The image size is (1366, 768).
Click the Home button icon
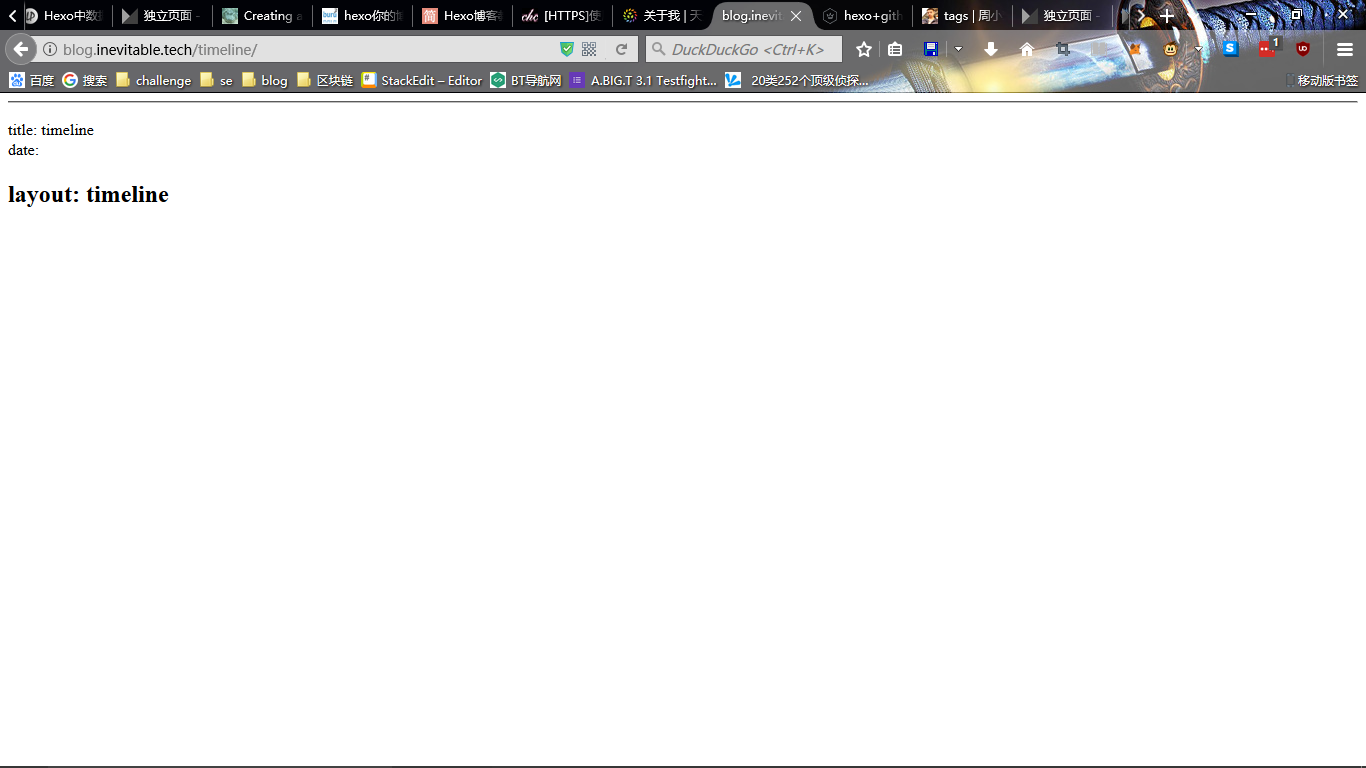(x=1026, y=48)
